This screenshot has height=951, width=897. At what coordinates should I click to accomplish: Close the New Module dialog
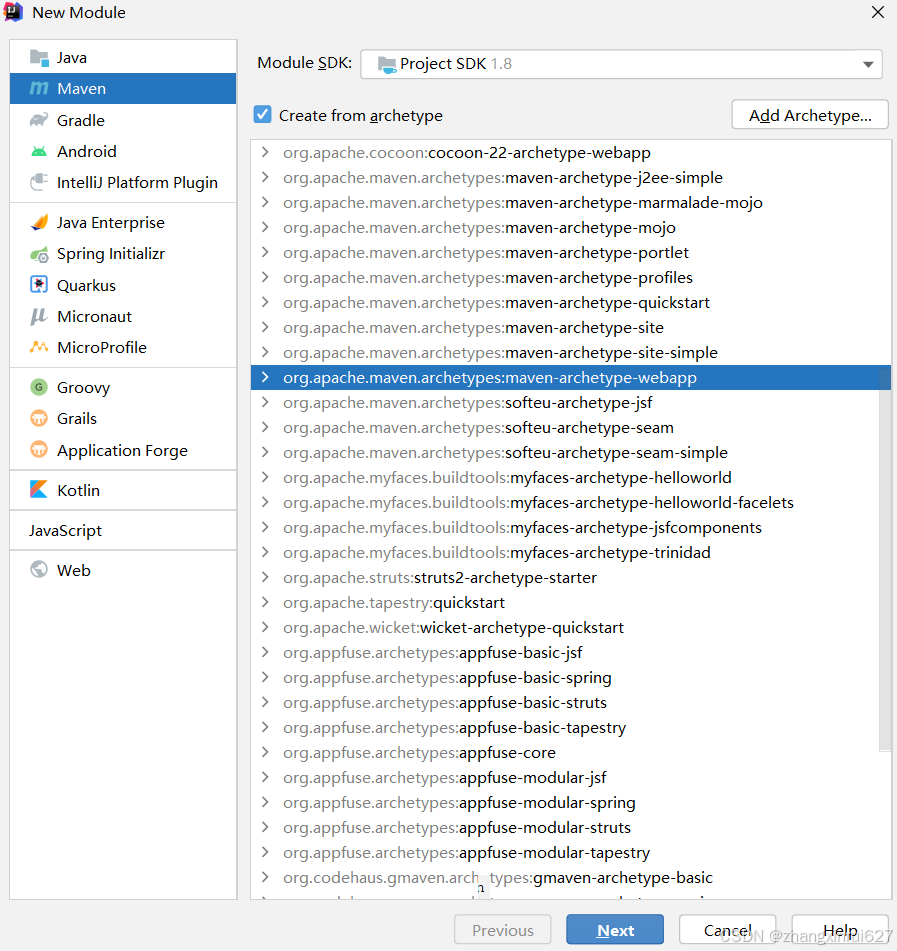pos(878,12)
